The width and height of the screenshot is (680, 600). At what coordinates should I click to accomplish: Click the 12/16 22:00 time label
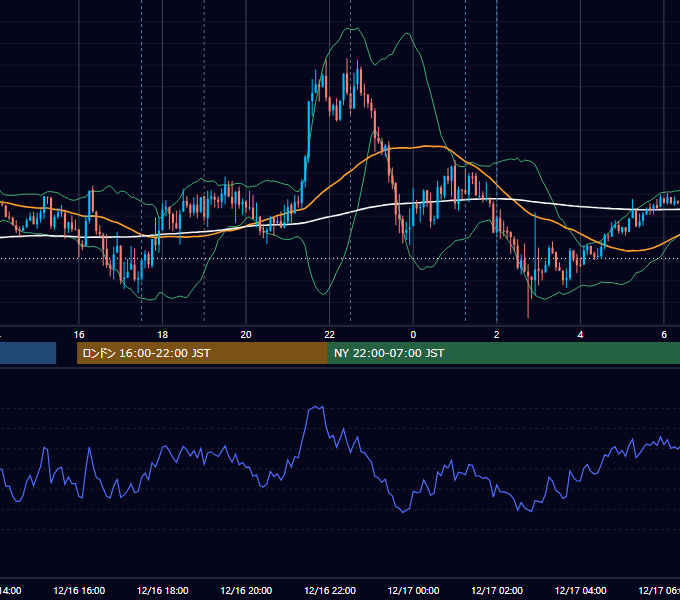(x=330, y=590)
